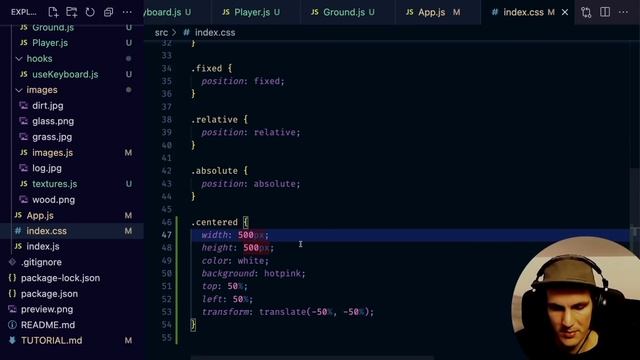The width and height of the screenshot is (640, 360).
Task: Click the src breadcrumb segment
Action: click(161, 33)
